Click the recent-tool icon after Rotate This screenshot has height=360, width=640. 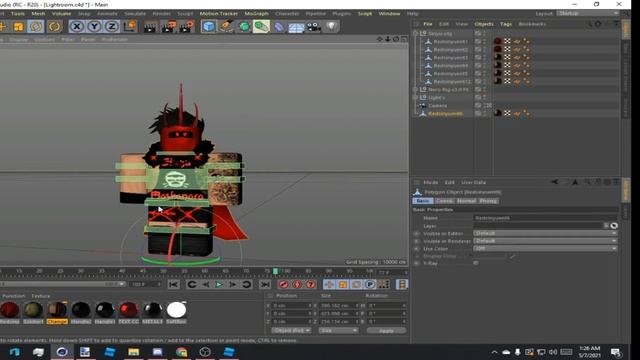pyautogui.click(x=54, y=27)
